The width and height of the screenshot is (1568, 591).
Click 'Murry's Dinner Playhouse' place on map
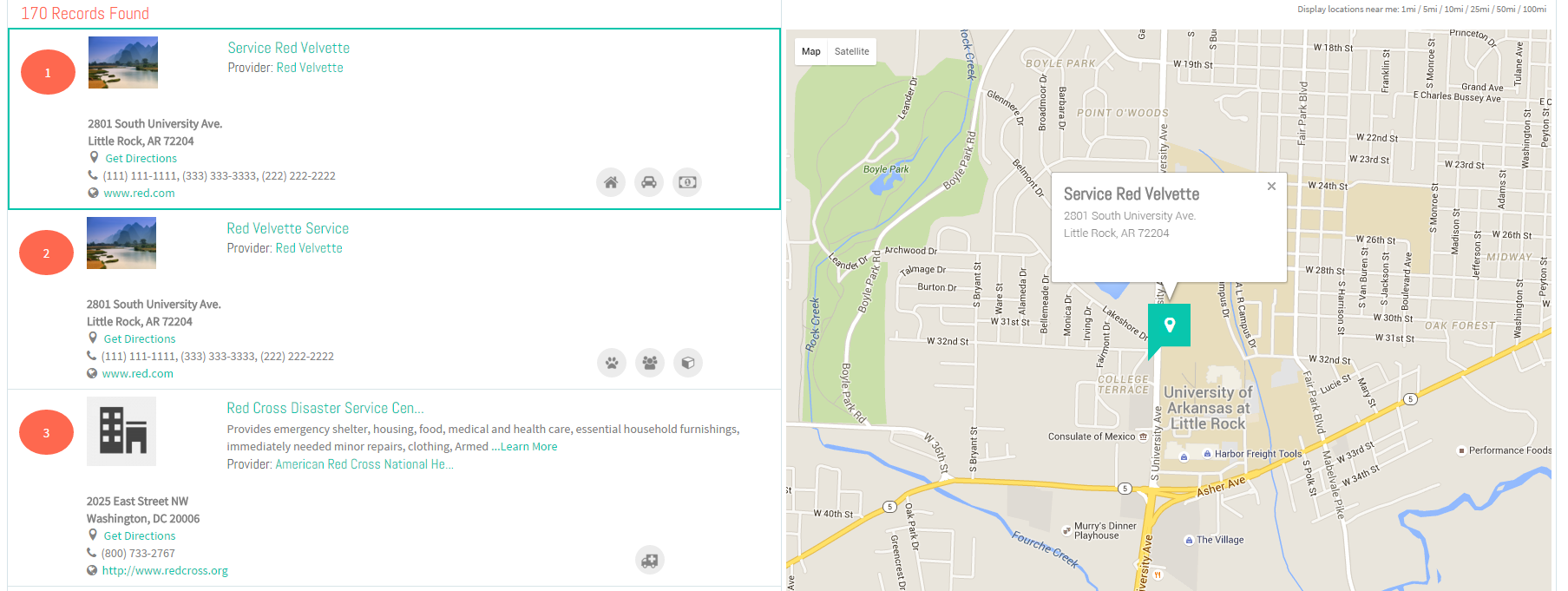point(1105,530)
